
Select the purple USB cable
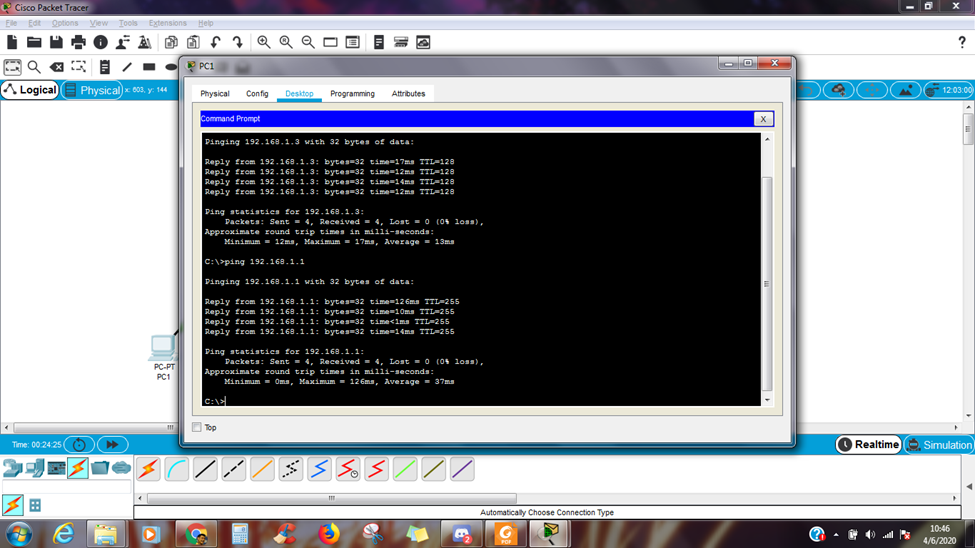click(x=463, y=469)
